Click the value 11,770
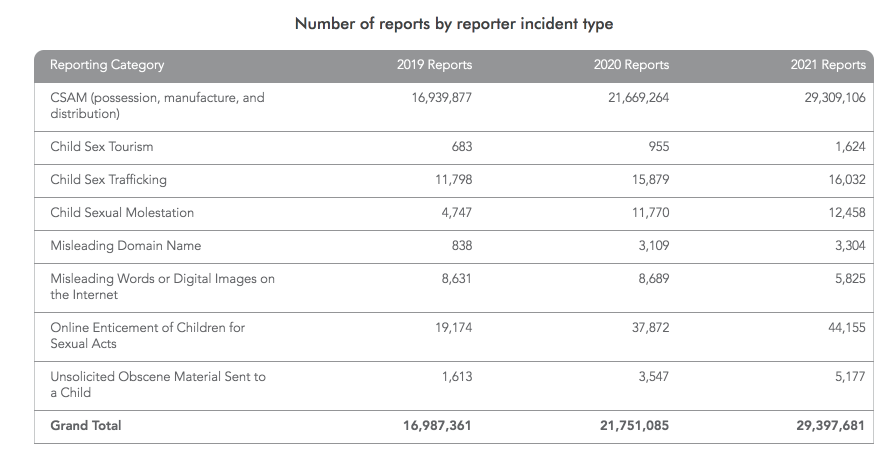 click(x=650, y=213)
